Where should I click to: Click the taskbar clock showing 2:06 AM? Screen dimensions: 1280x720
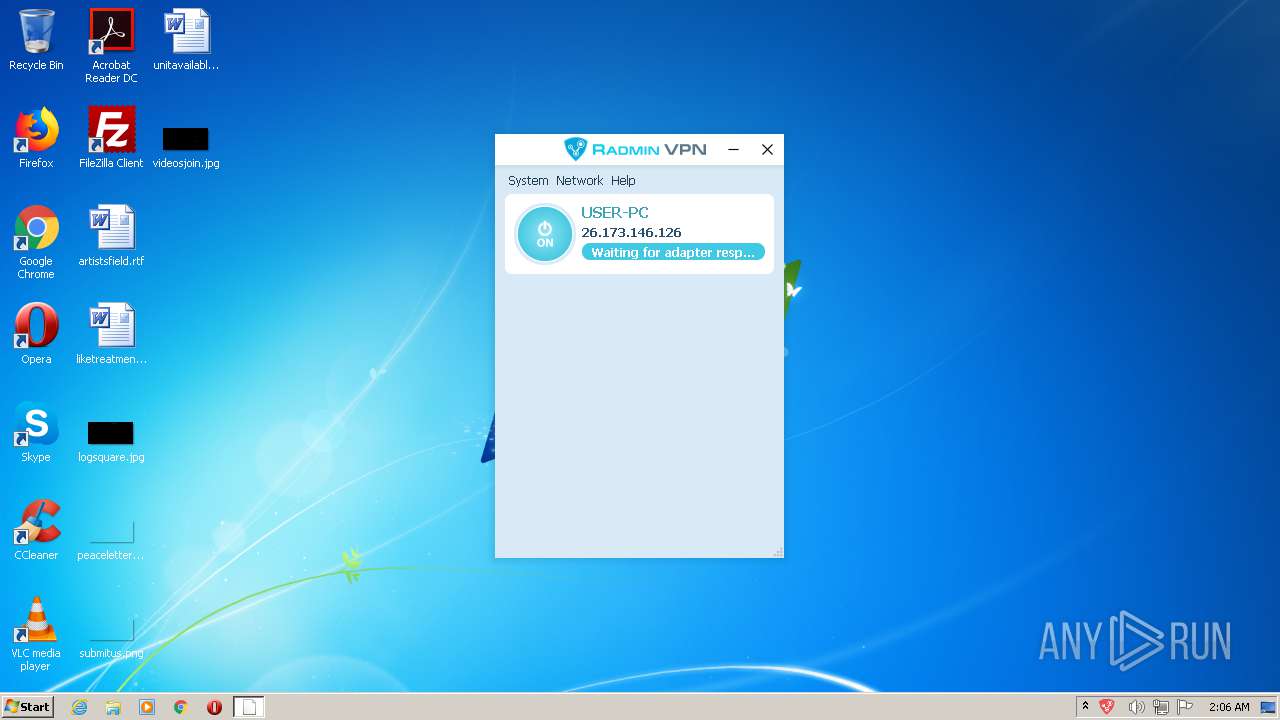point(1229,707)
